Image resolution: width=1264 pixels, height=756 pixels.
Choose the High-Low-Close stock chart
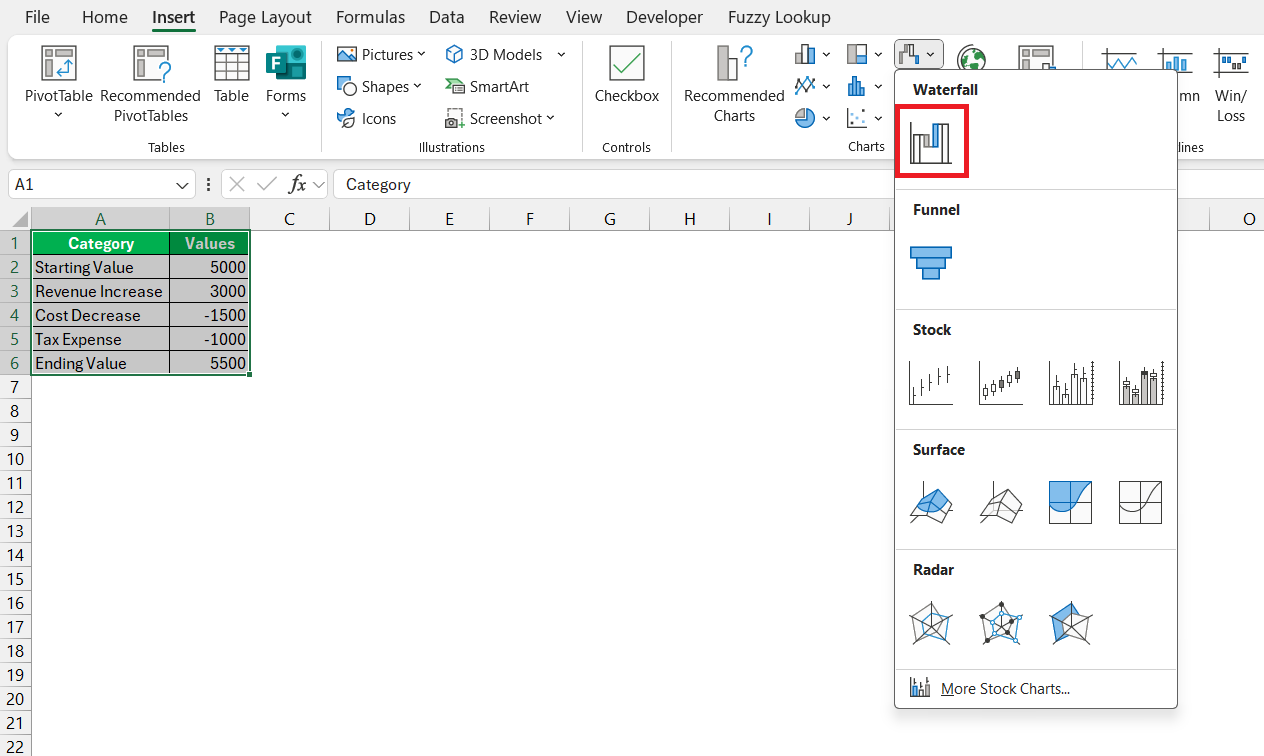(x=931, y=382)
